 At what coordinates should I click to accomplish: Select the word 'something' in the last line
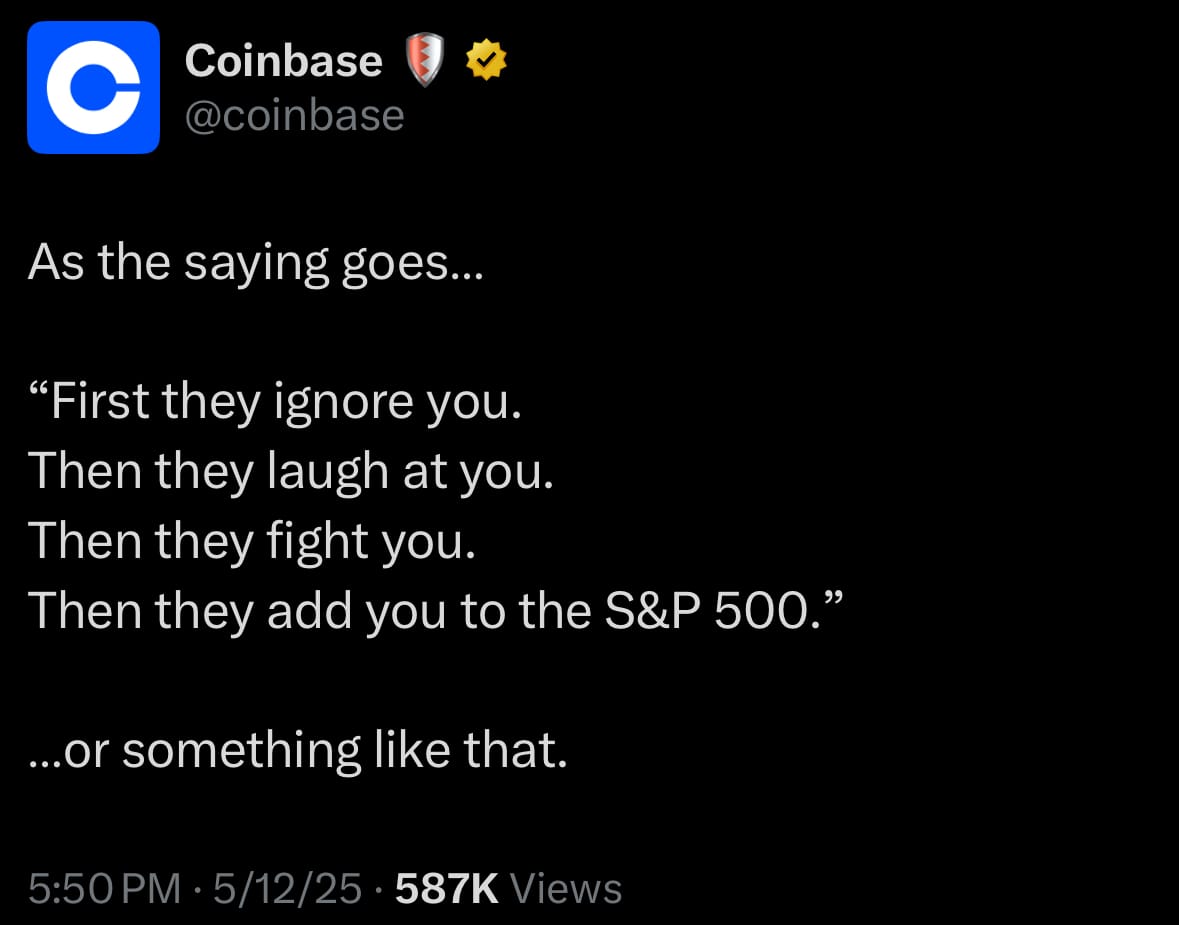coord(241,752)
